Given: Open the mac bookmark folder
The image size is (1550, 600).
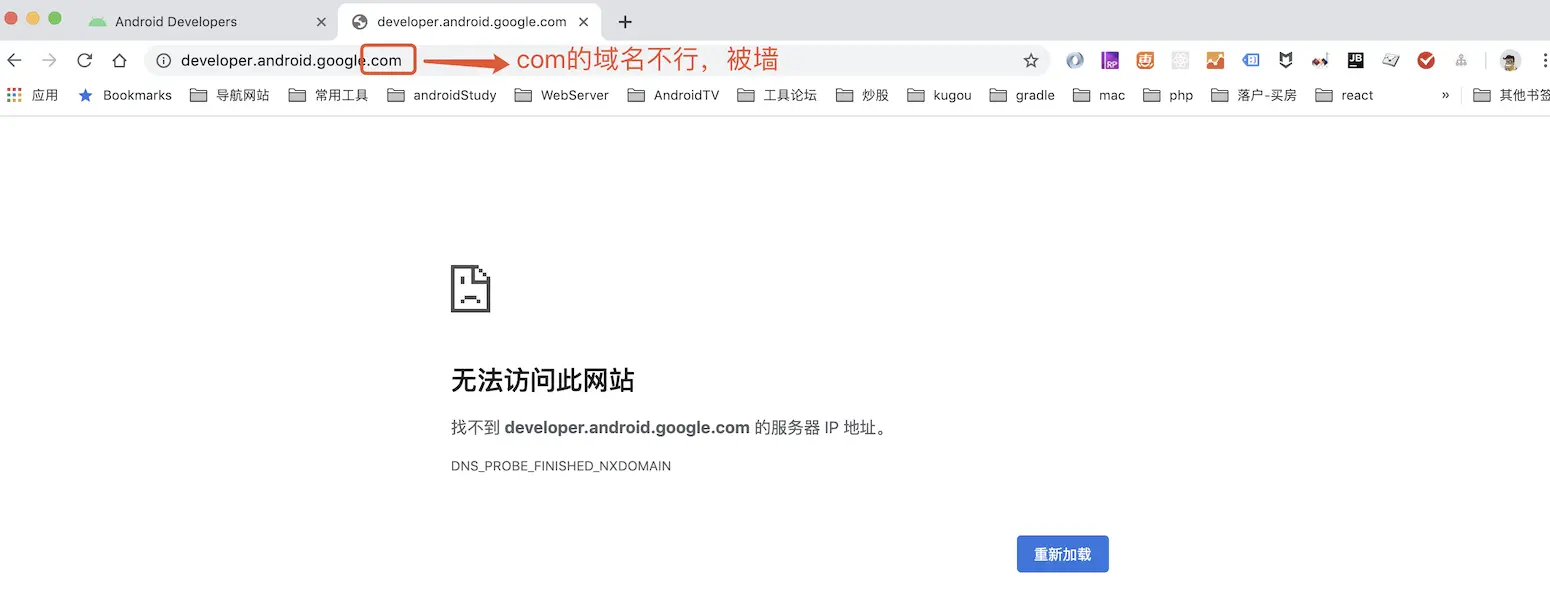Looking at the screenshot, I should [1099, 95].
